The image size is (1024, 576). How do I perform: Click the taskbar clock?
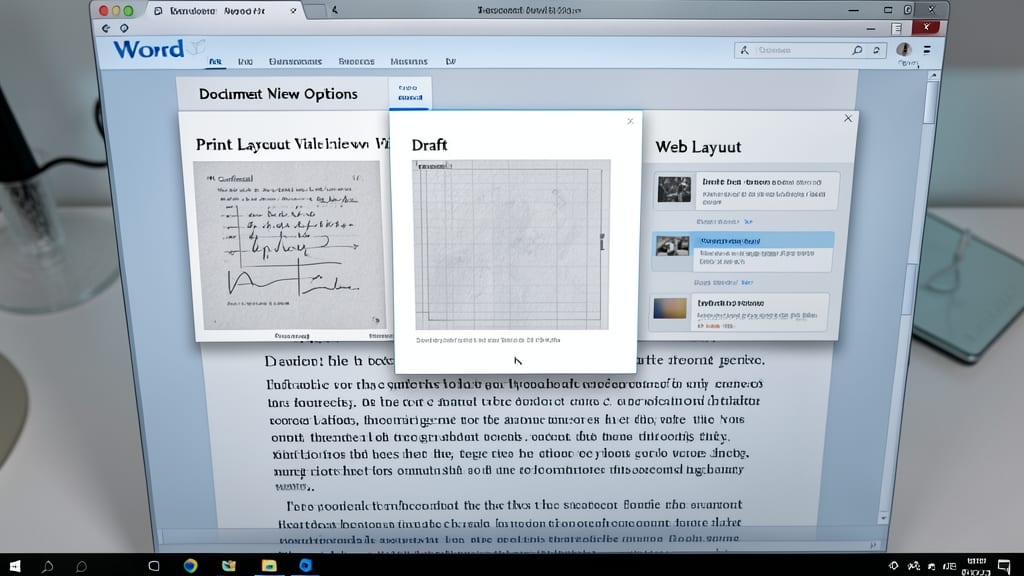(976, 566)
